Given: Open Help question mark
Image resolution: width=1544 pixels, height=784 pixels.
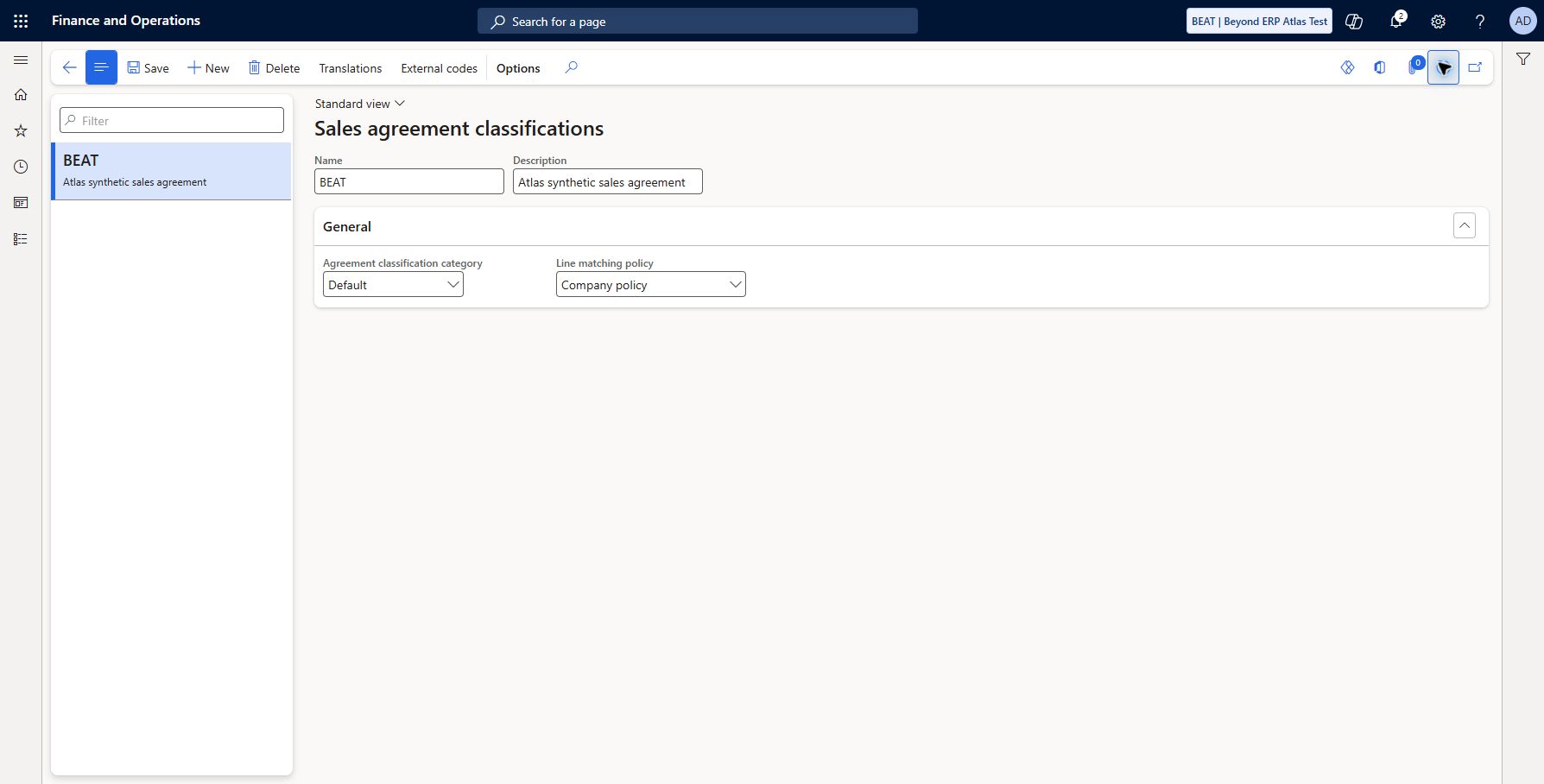Looking at the screenshot, I should point(1480,21).
